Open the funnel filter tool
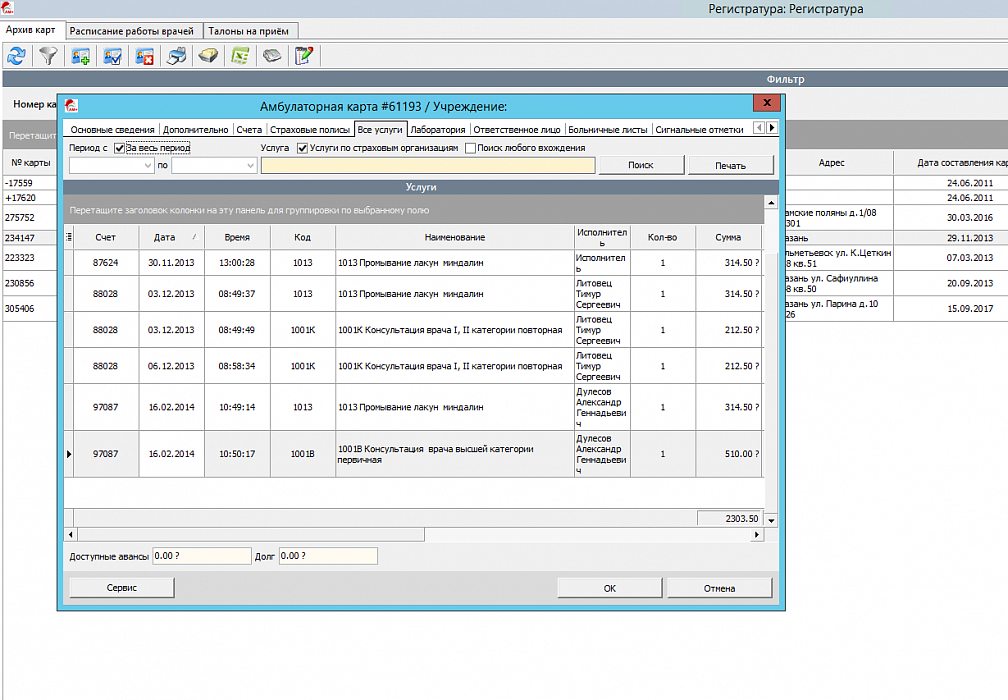This screenshot has width=1008, height=700. [x=47, y=56]
